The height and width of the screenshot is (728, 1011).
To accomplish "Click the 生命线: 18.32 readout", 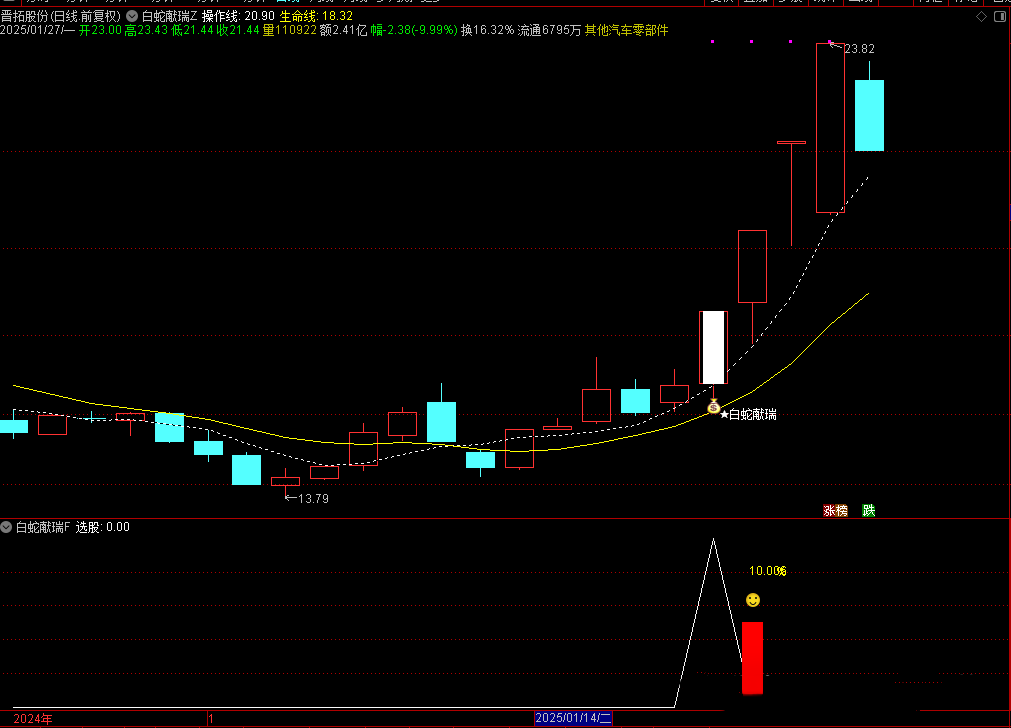I will (x=316, y=16).
